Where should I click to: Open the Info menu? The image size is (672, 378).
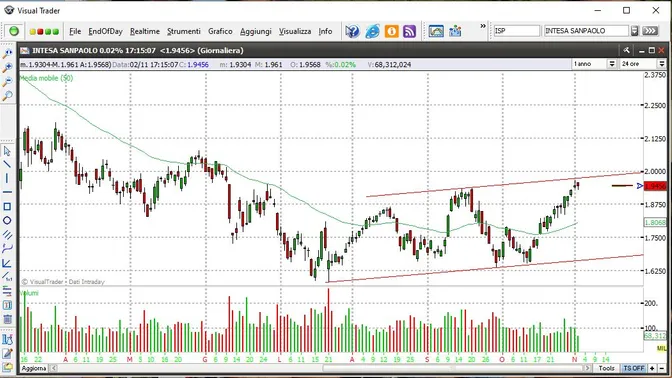click(x=325, y=31)
